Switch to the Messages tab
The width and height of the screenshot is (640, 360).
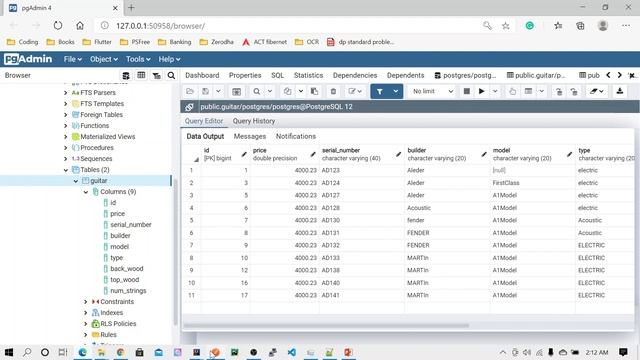point(250,136)
